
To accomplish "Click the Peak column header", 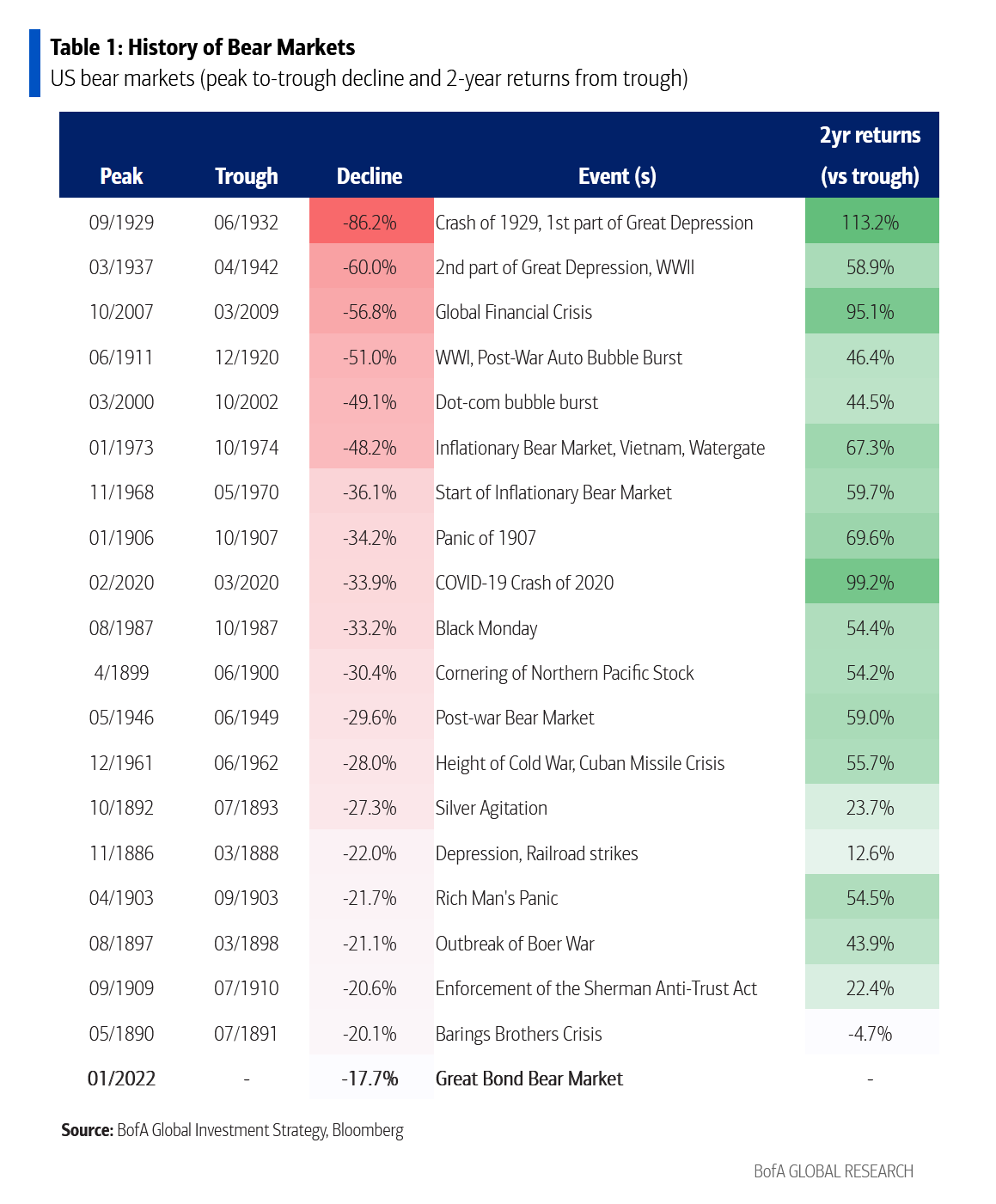I will pyautogui.click(x=121, y=176).
